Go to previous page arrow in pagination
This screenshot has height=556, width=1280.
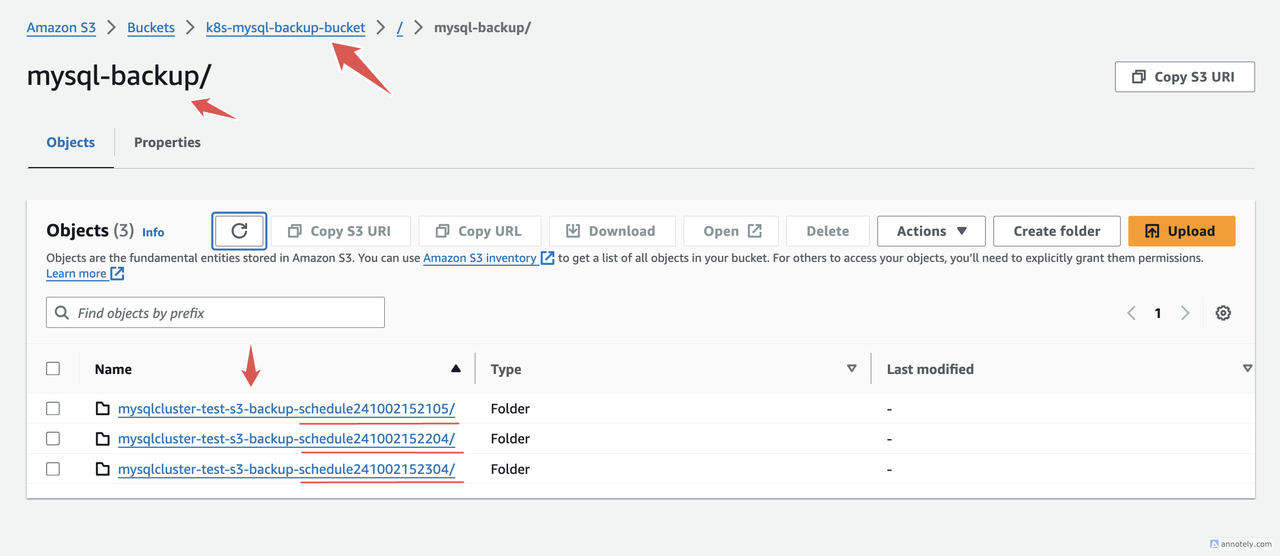point(1132,313)
